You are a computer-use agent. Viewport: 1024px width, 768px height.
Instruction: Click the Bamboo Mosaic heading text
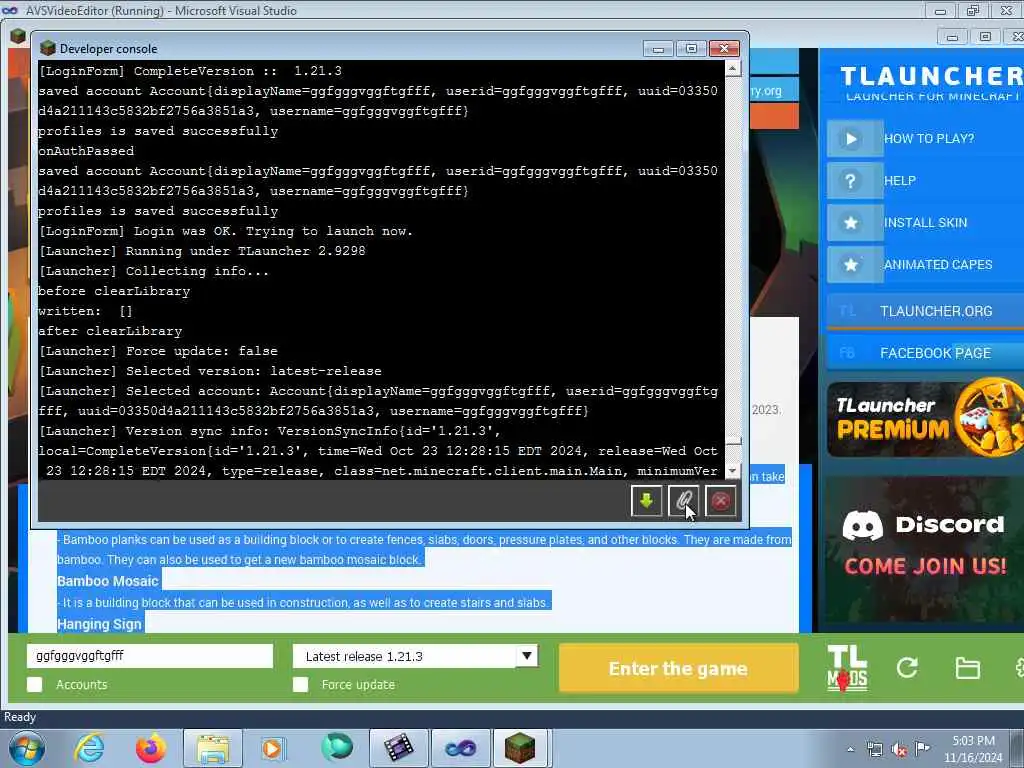tap(108, 581)
